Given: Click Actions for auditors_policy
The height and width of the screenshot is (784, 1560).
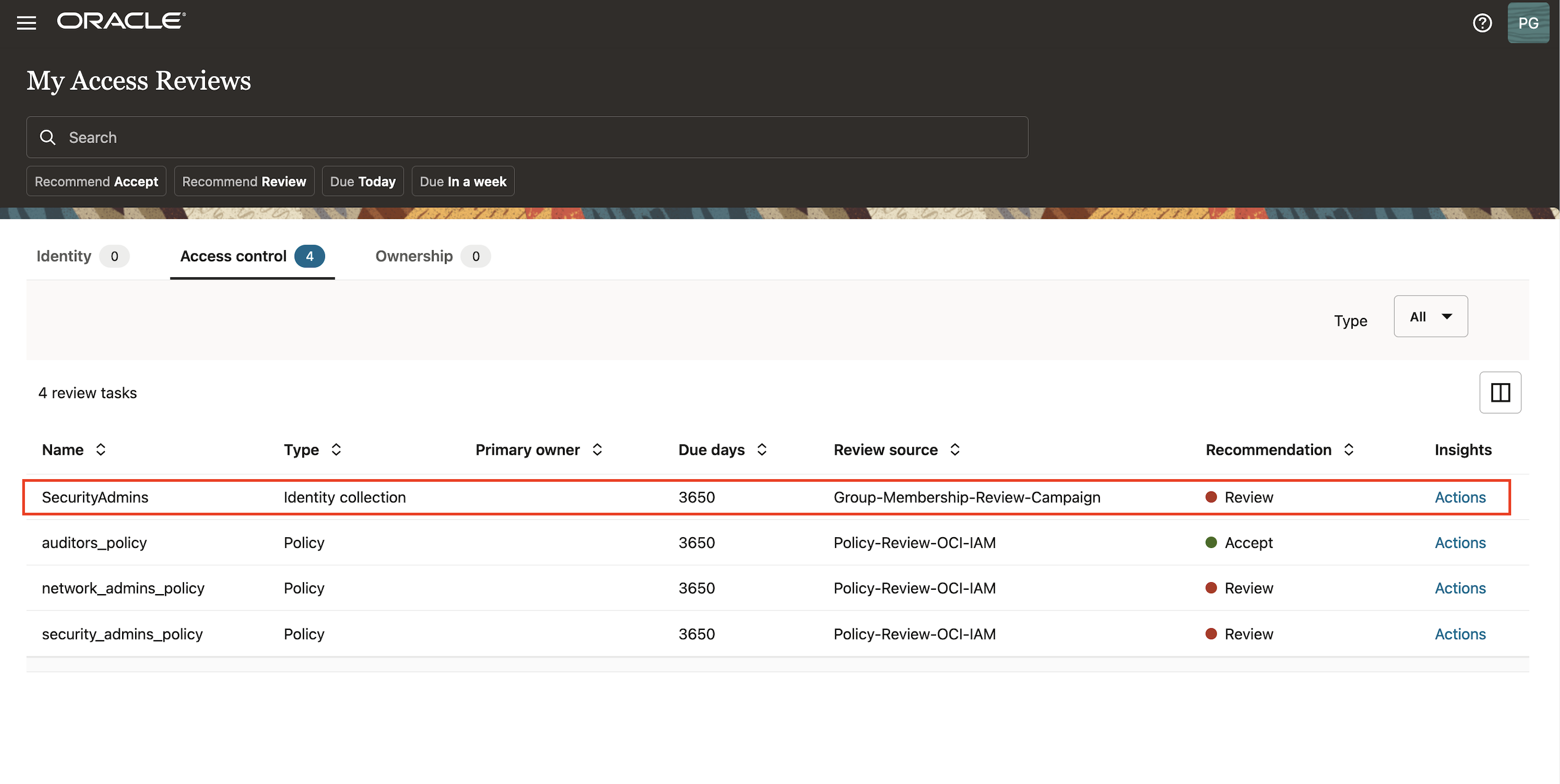Looking at the screenshot, I should [x=1460, y=543].
